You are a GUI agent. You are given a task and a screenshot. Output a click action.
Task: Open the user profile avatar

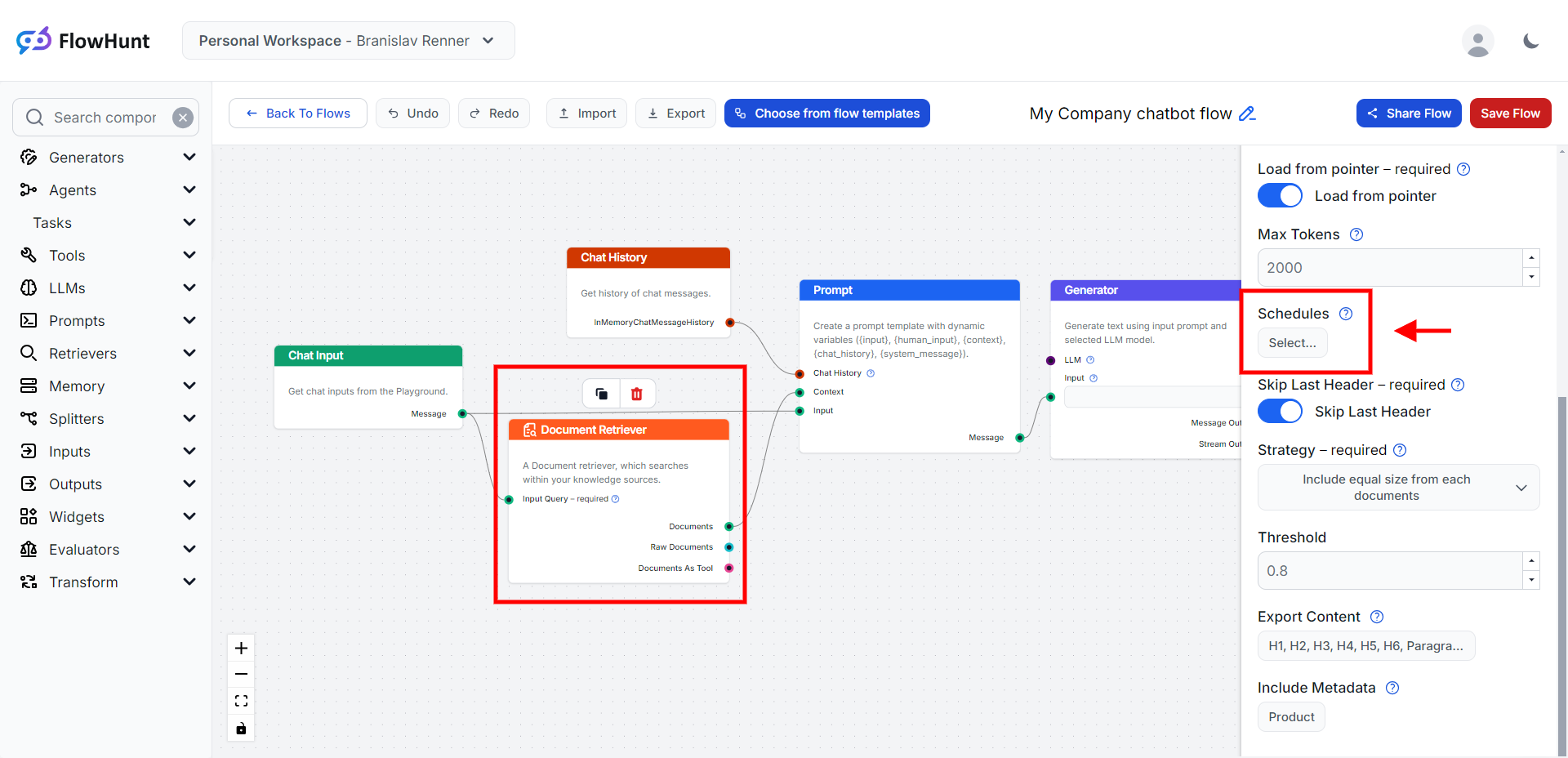[x=1477, y=41]
